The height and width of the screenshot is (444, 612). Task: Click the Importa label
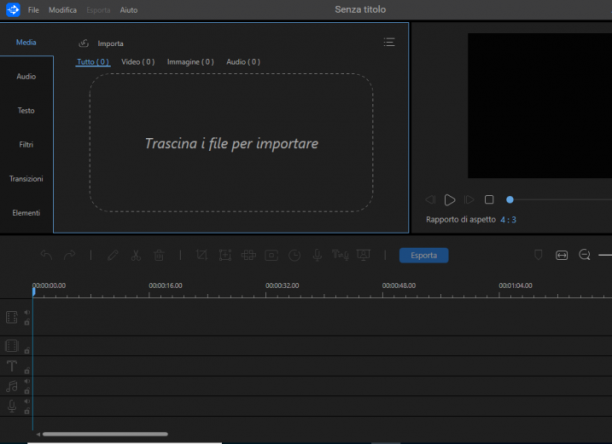point(110,44)
